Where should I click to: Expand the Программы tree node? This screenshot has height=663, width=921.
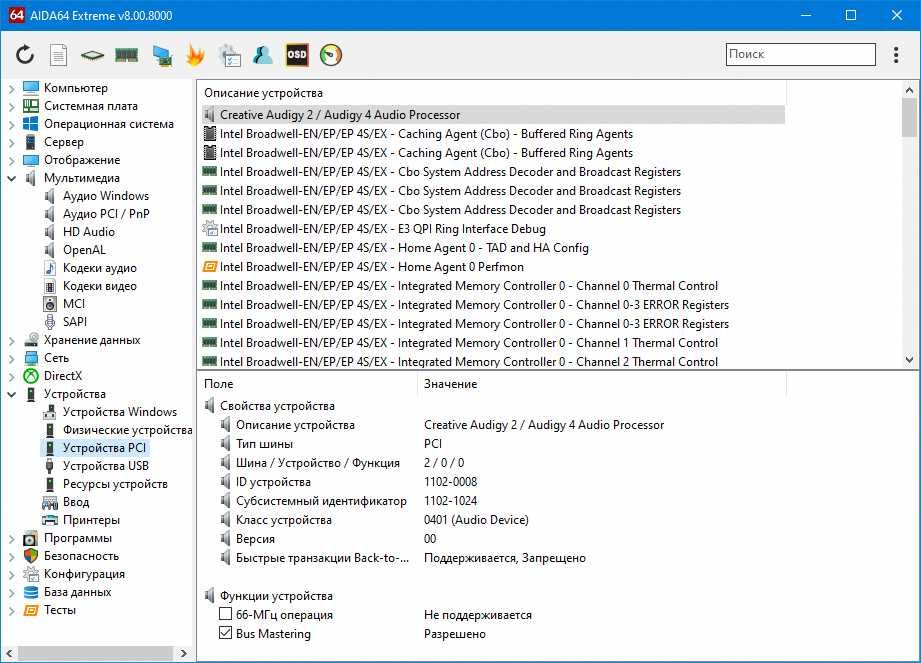click(x=11, y=539)
